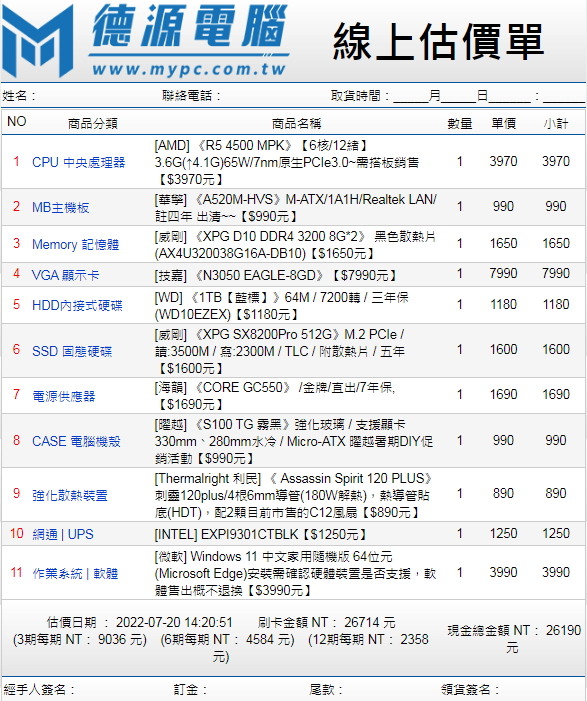Click the VGA subtotal 7990
Image resolution: width=587 pixels, height=701 pixels.
click(x=556, y=273)
